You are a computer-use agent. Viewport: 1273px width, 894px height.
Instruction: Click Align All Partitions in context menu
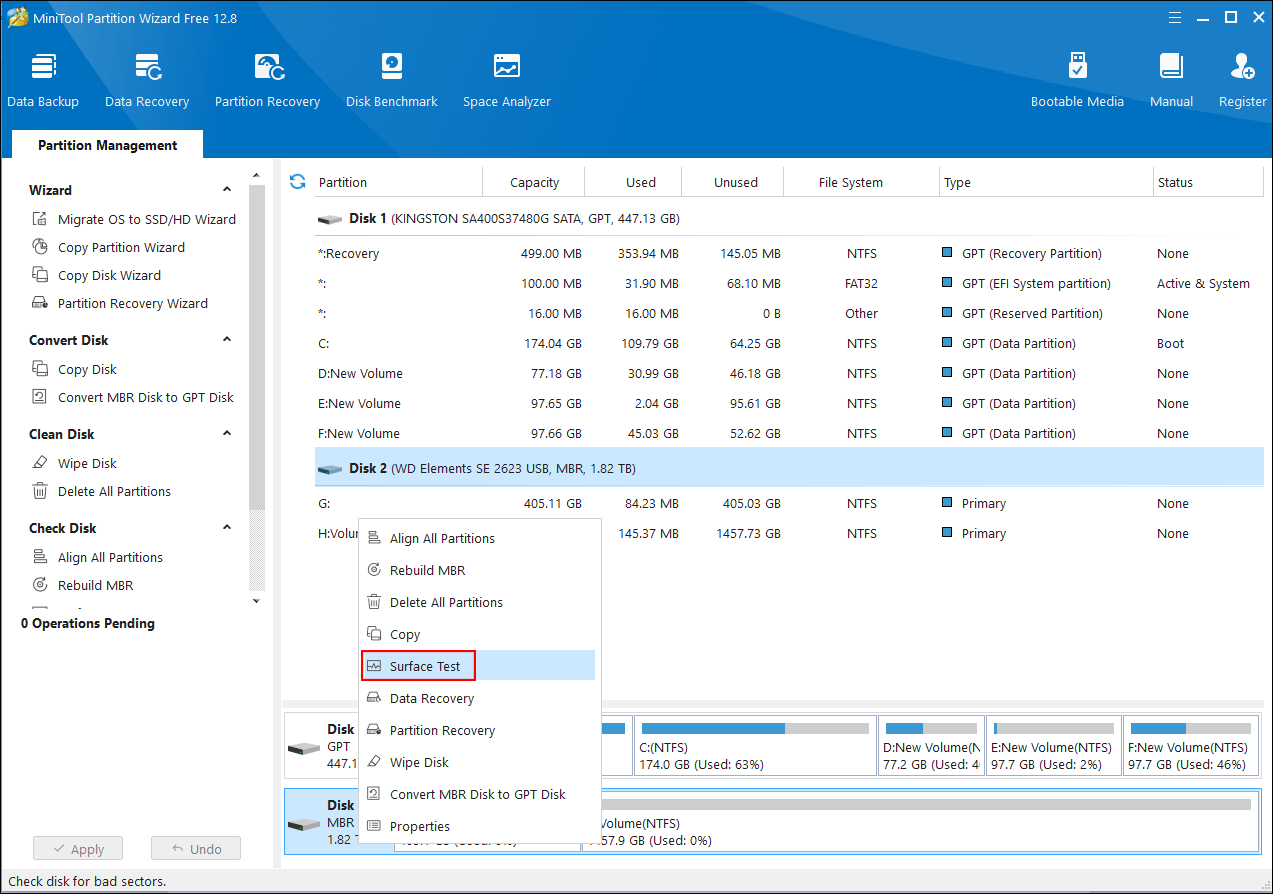(x=478, y=538)
